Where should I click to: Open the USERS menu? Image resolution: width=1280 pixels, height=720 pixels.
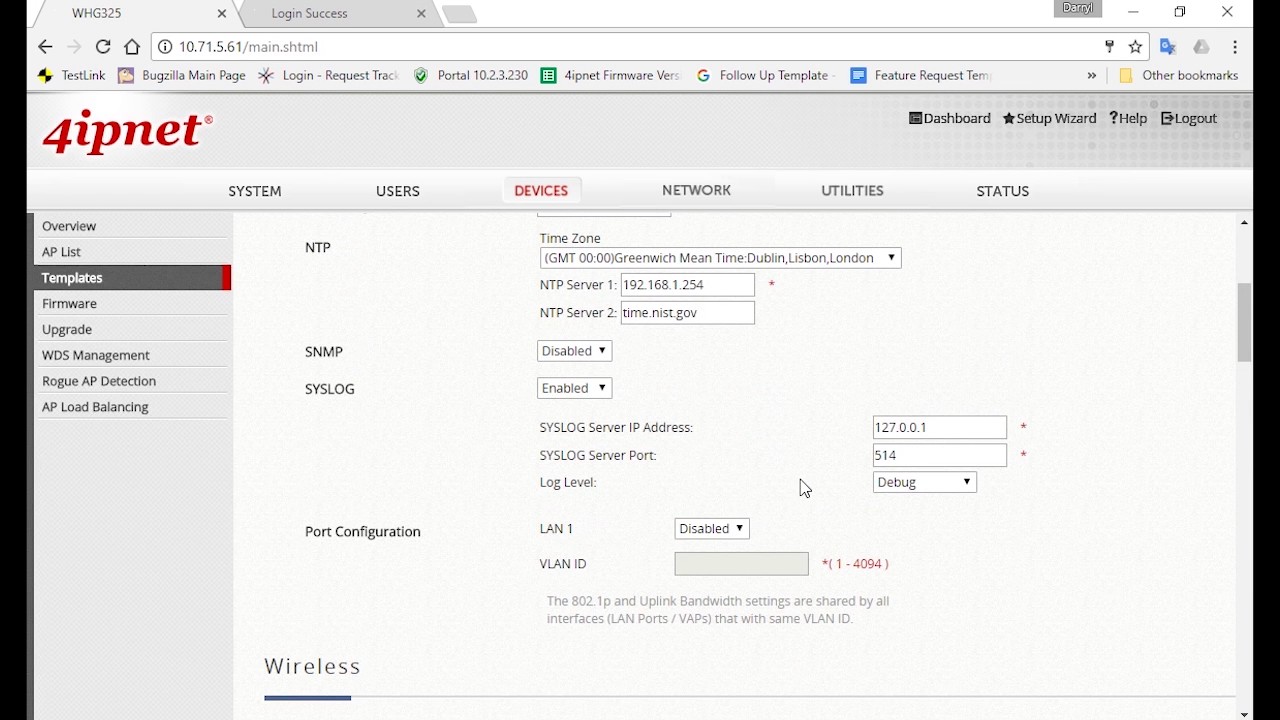coord(398,191)
